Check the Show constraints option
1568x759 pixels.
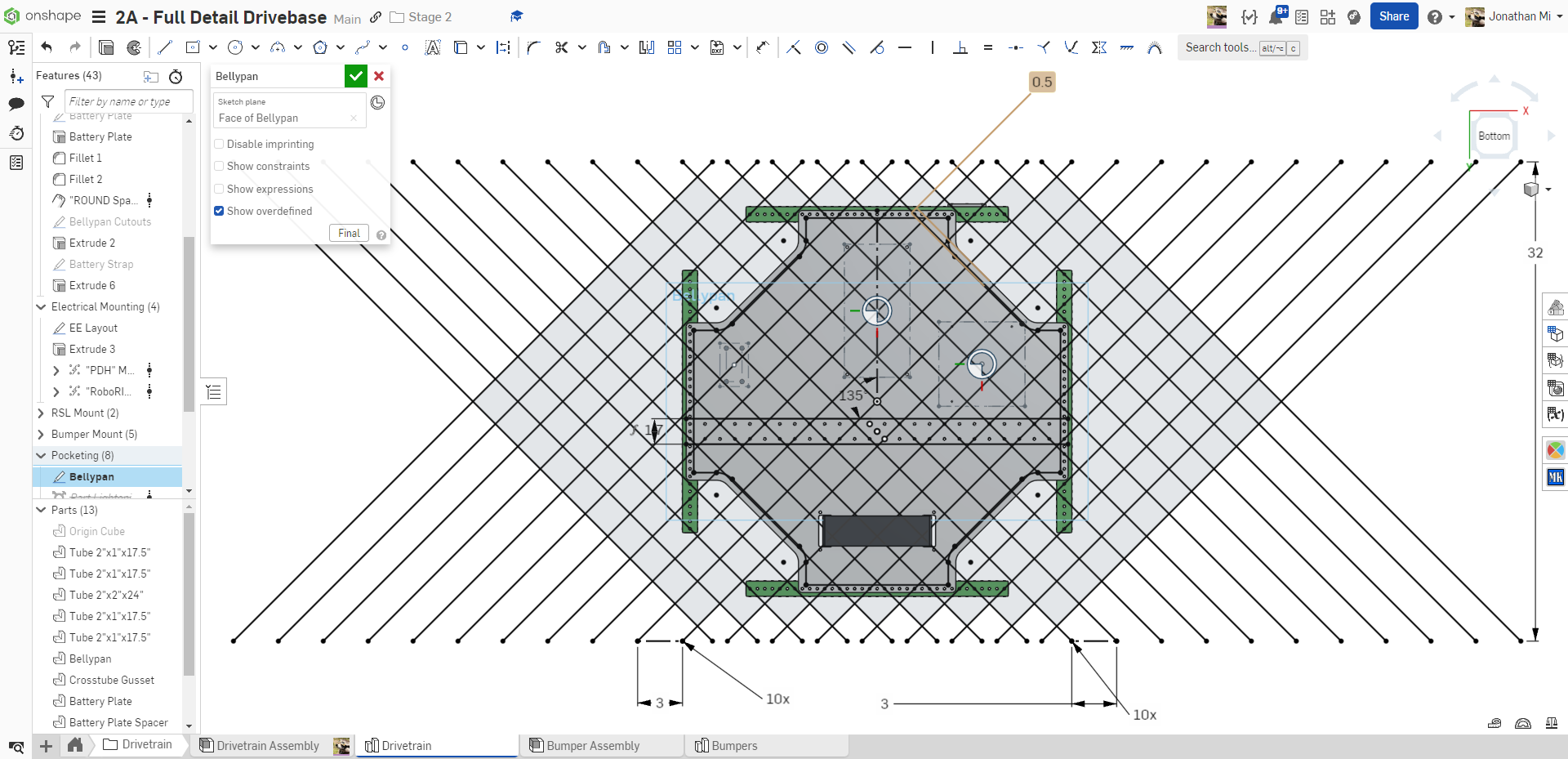click(219, 167)
